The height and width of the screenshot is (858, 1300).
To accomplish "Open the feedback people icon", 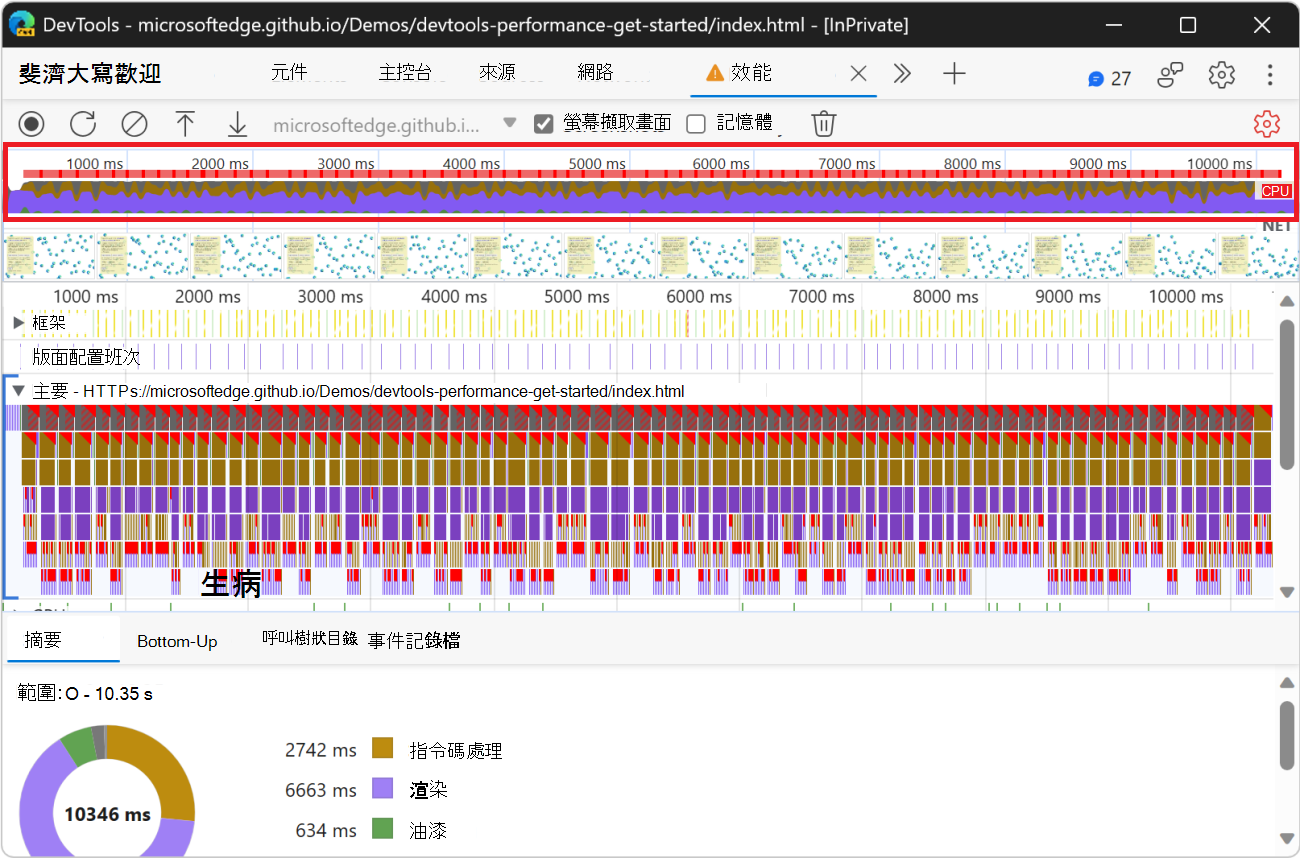I will coord(1171,75).
